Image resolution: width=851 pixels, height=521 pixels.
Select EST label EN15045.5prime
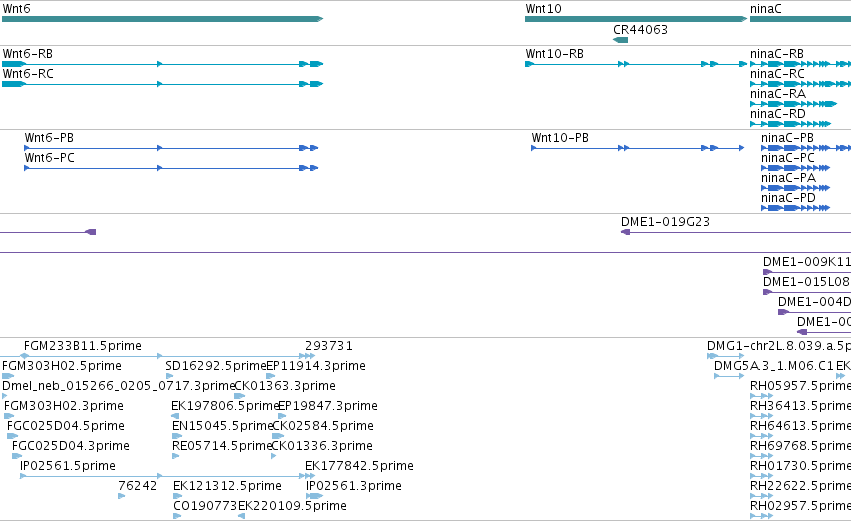click(x=222, y=426)
